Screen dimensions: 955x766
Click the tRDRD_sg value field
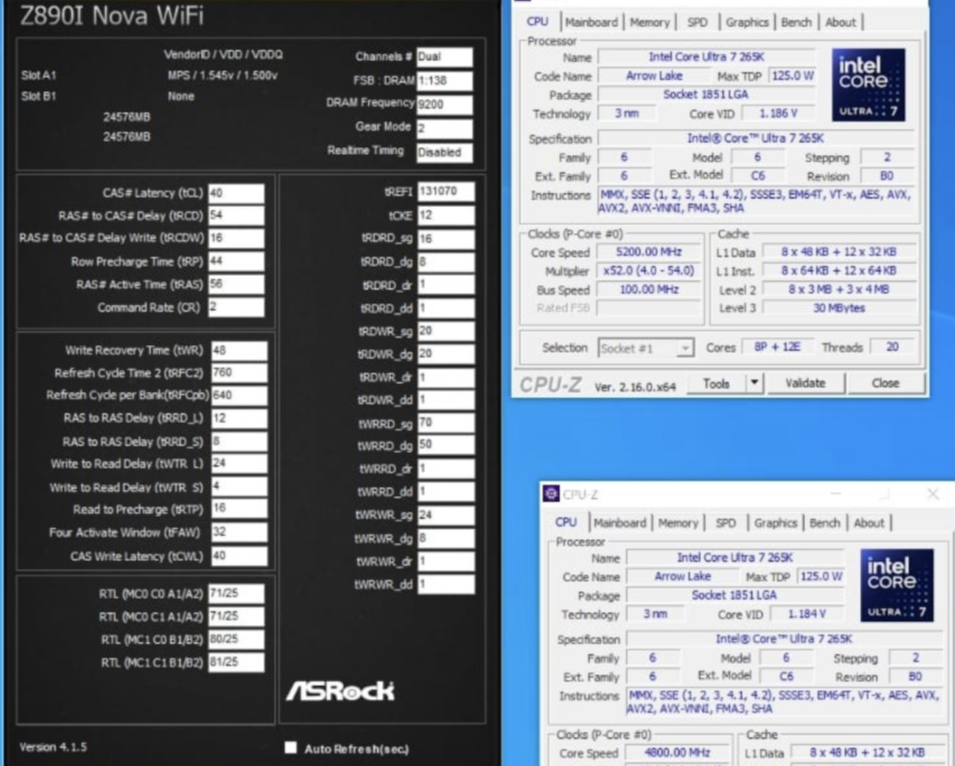446,239
